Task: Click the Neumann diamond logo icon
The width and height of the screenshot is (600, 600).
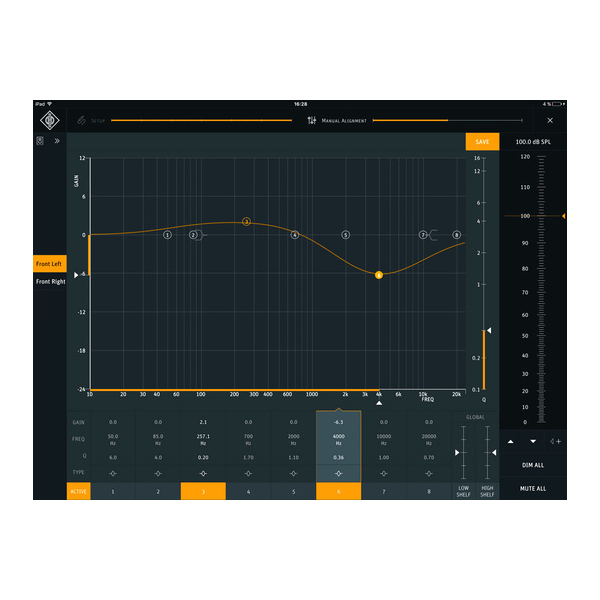Action: [x=50, y=120]
